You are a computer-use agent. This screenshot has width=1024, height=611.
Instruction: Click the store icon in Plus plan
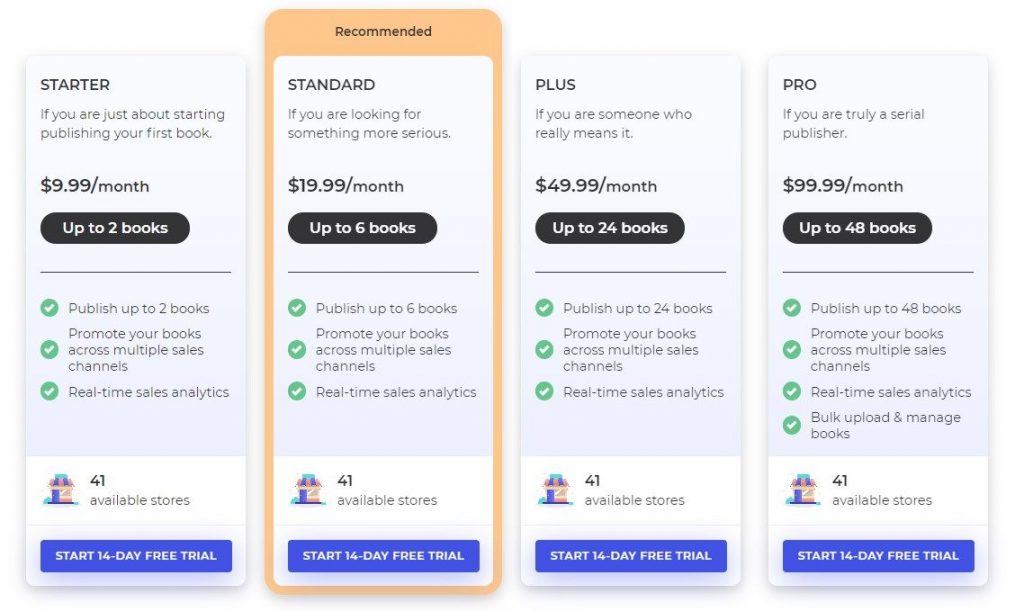(x=556, y=490)
